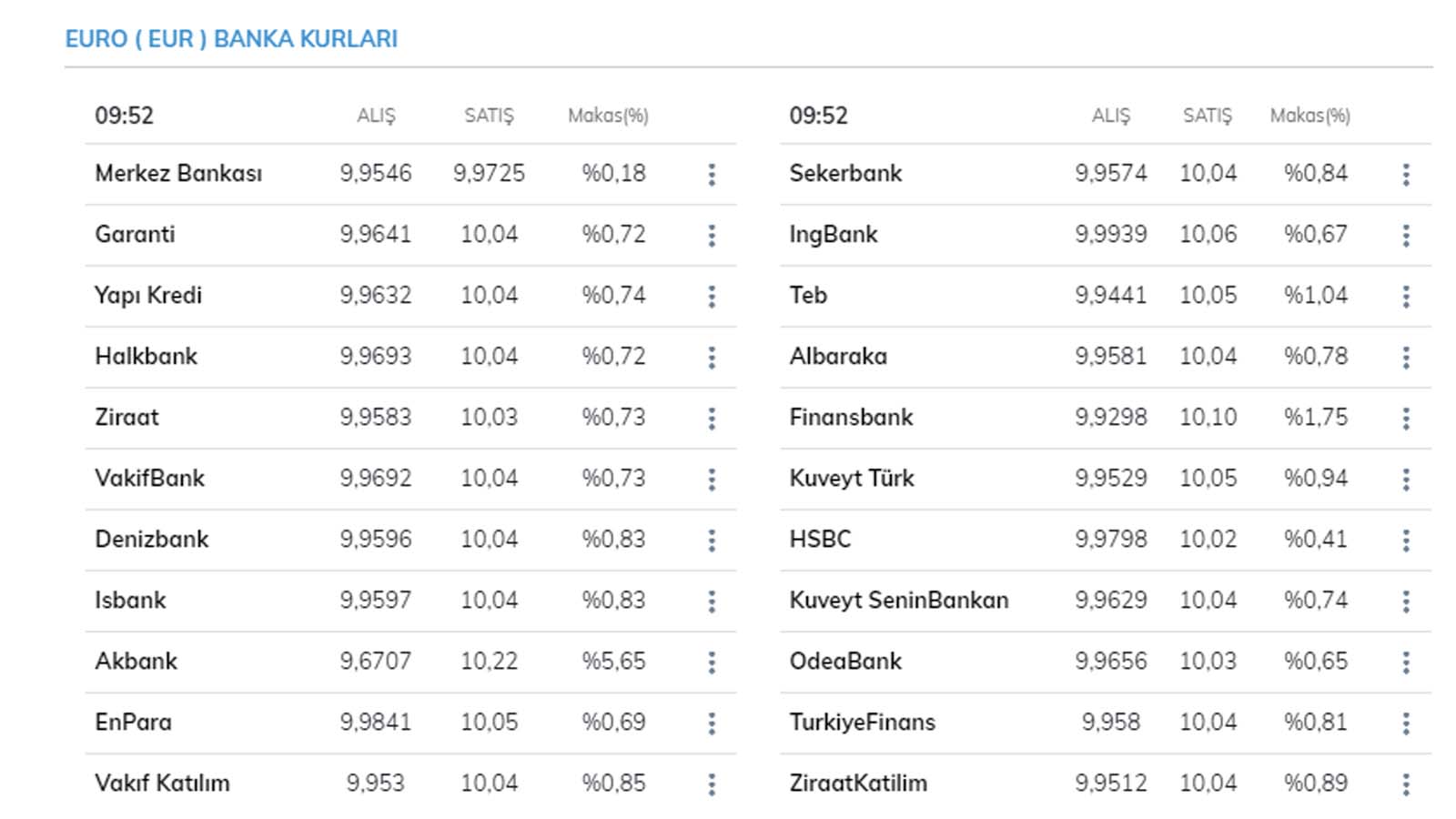
Task: Click the EURO ( EUR ) BANKA KURLARI heading
Action: pyautogui.click(x=231, y=39)
